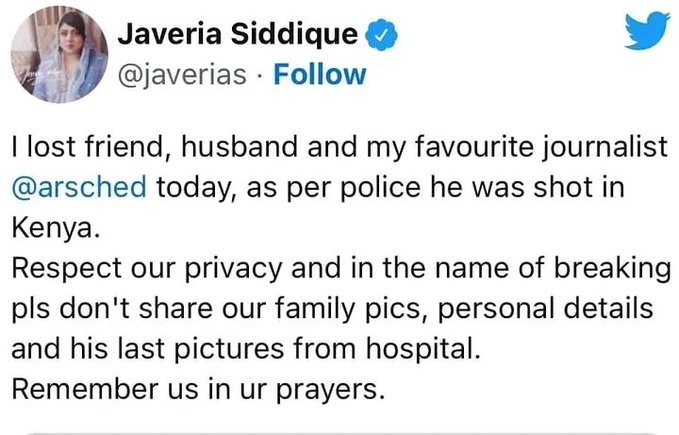
Task: Click the tweet's first line about lost friend
Action: 340,147
